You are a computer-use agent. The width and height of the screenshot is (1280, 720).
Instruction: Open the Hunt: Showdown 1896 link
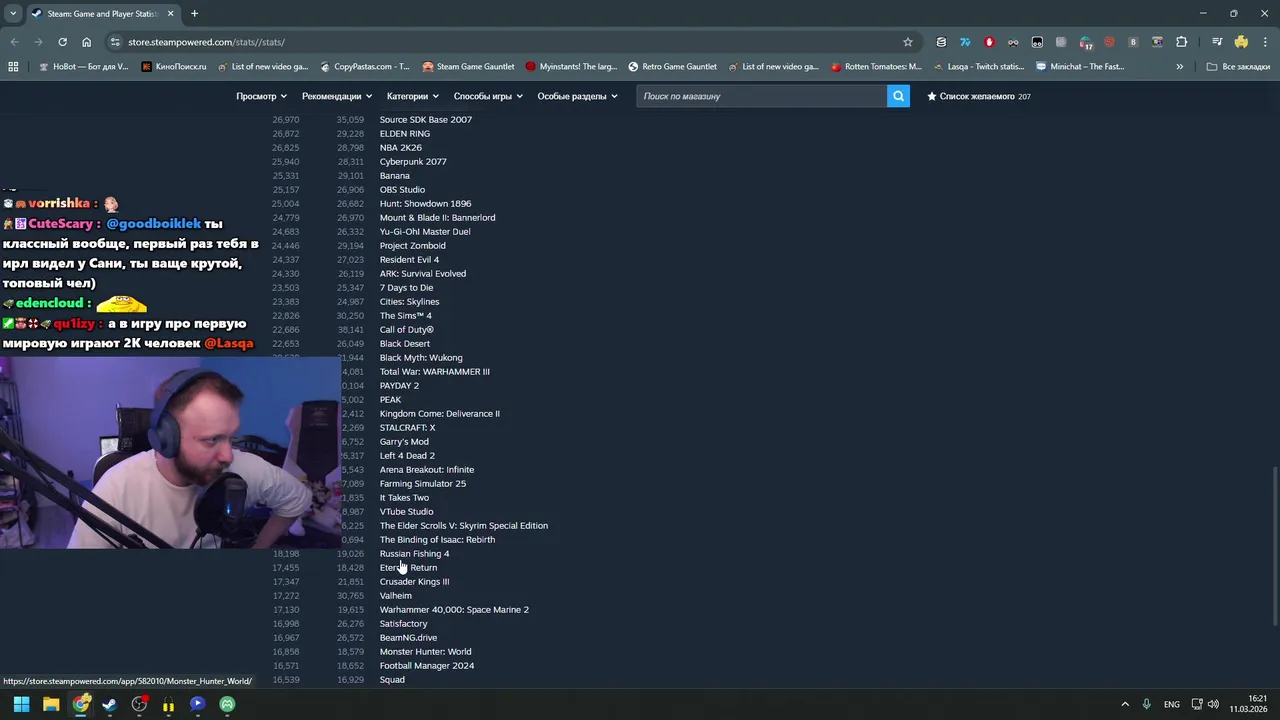[x=425, y=203]
